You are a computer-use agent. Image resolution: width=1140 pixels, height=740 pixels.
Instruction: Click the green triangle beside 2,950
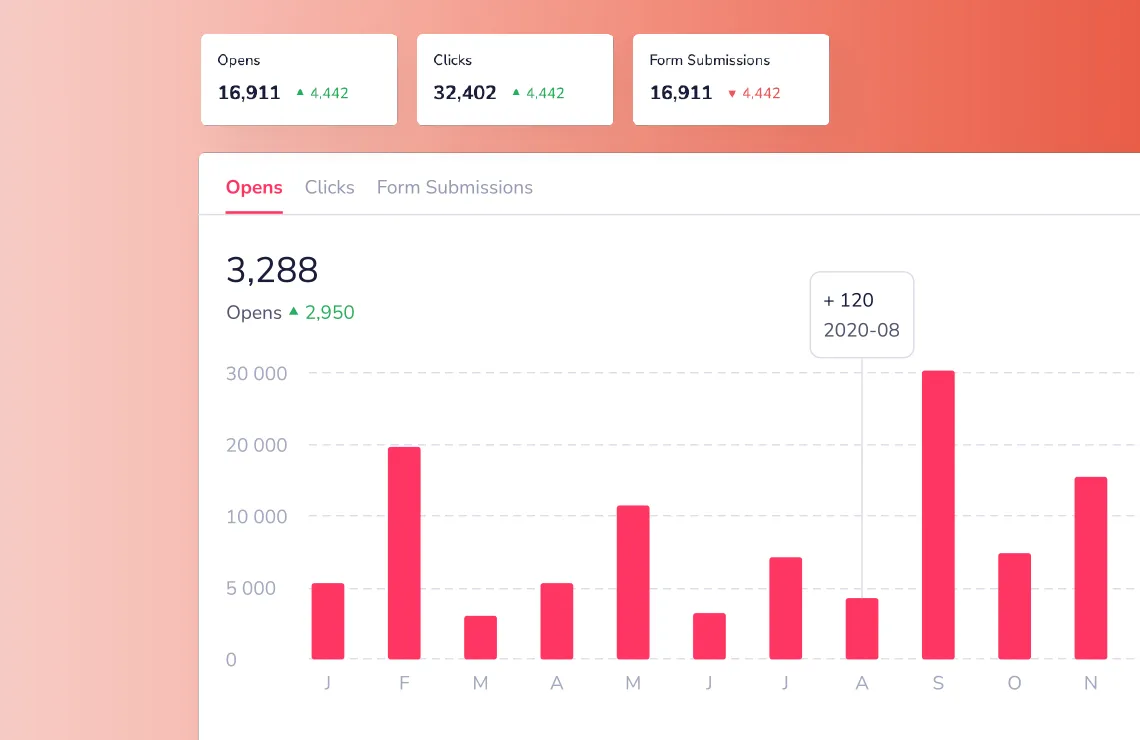coord(294,311)
